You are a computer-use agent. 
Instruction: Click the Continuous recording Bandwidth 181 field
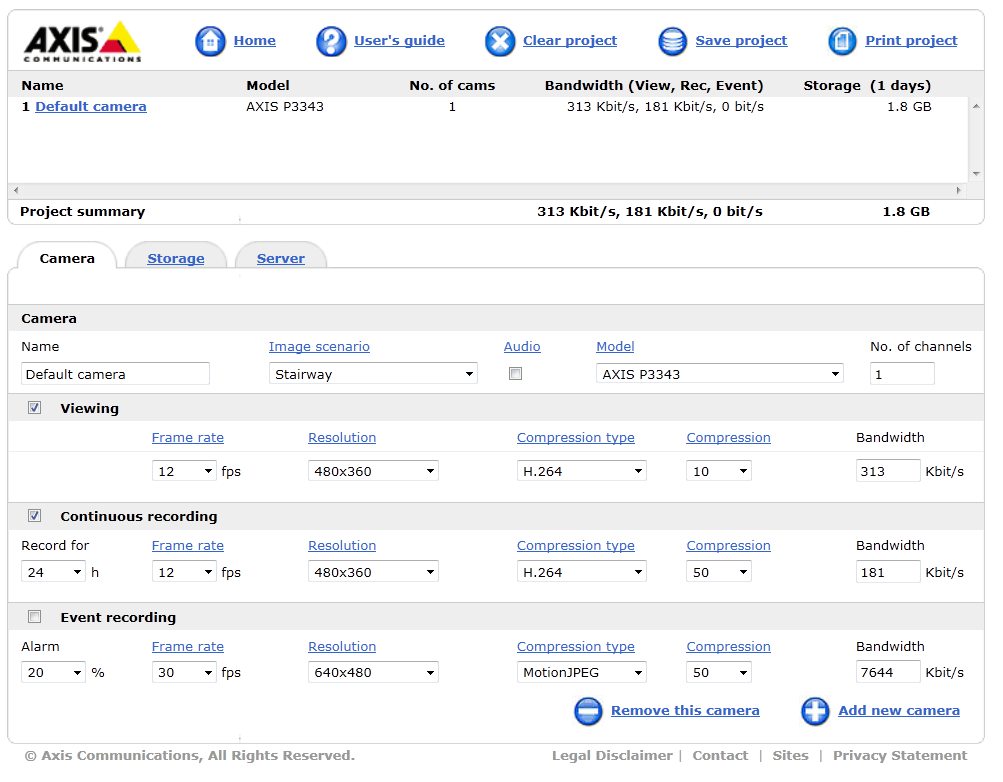tap(888, 572)
